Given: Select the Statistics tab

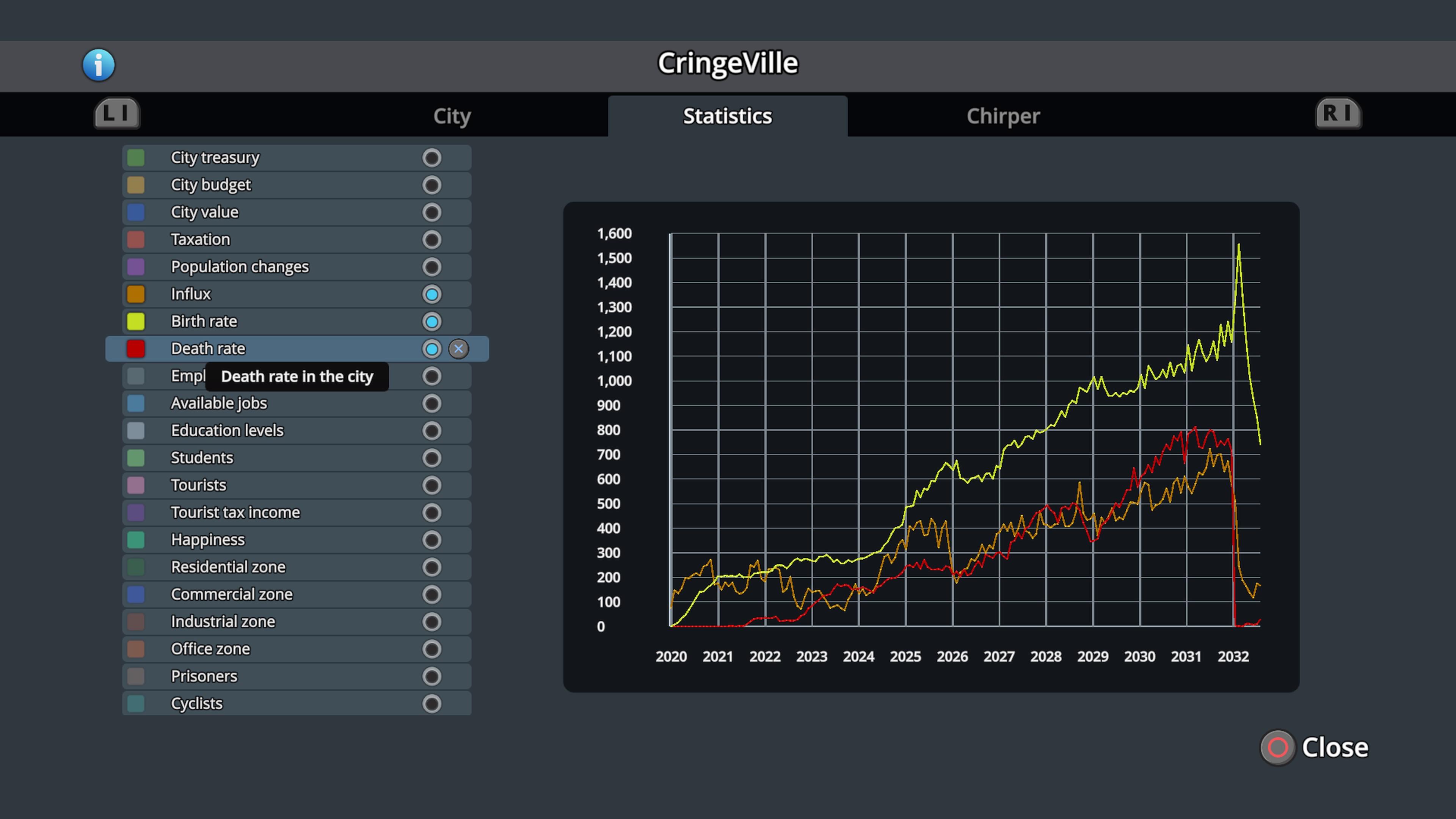Looking at the screenshot, I should [x=728, y=116].
